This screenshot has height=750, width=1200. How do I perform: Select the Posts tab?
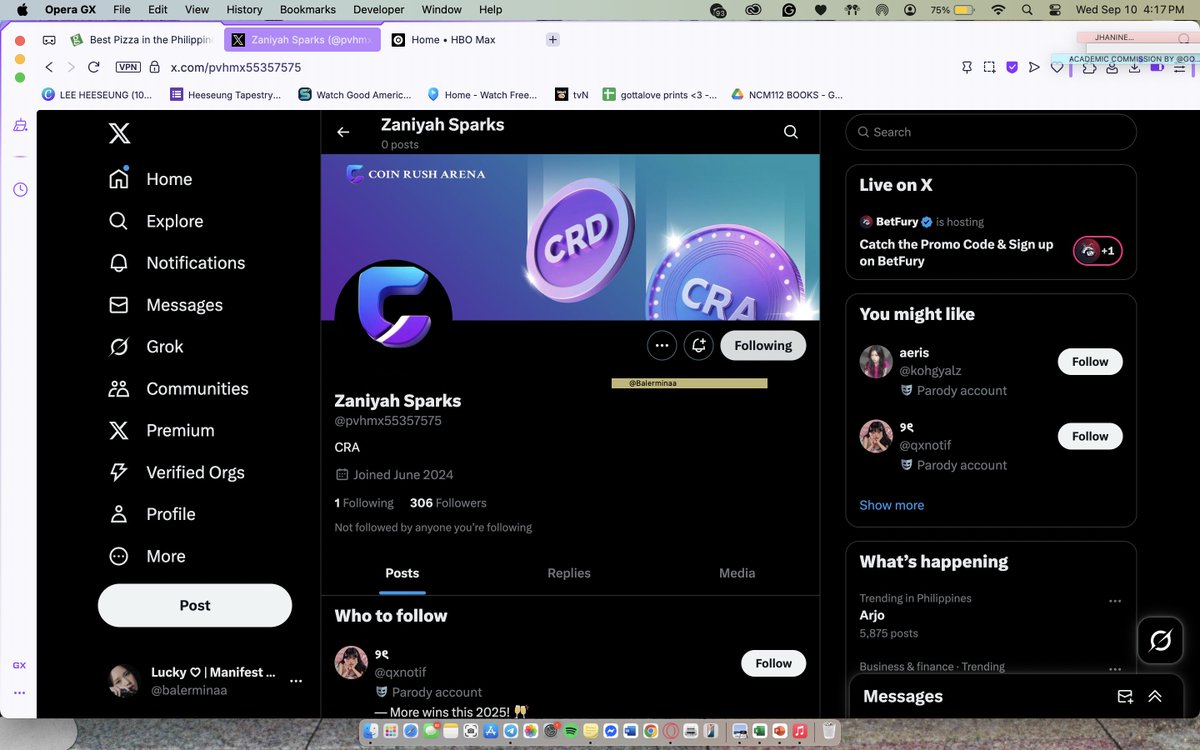coord(402,573)
